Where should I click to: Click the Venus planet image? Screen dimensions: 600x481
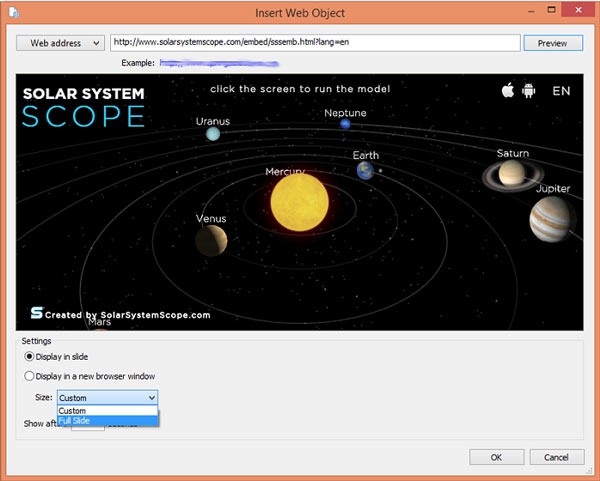(x=211, y=240)
